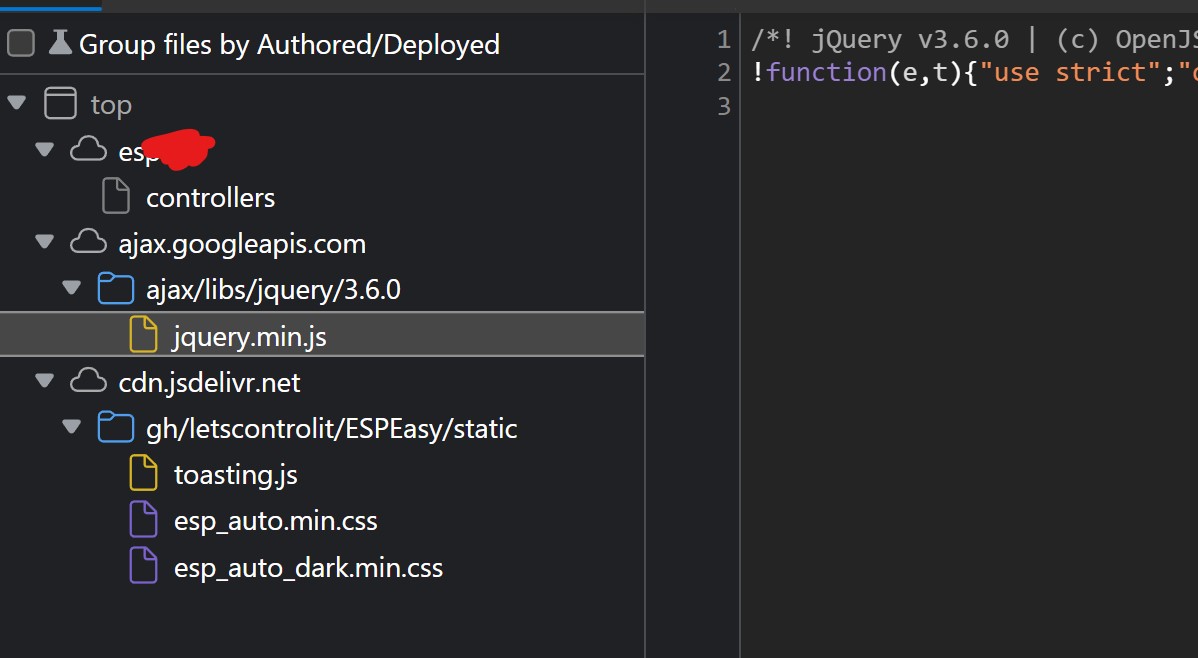Select the jquery.min.js file
This screenshot has width=1198, height=658.
250,334
